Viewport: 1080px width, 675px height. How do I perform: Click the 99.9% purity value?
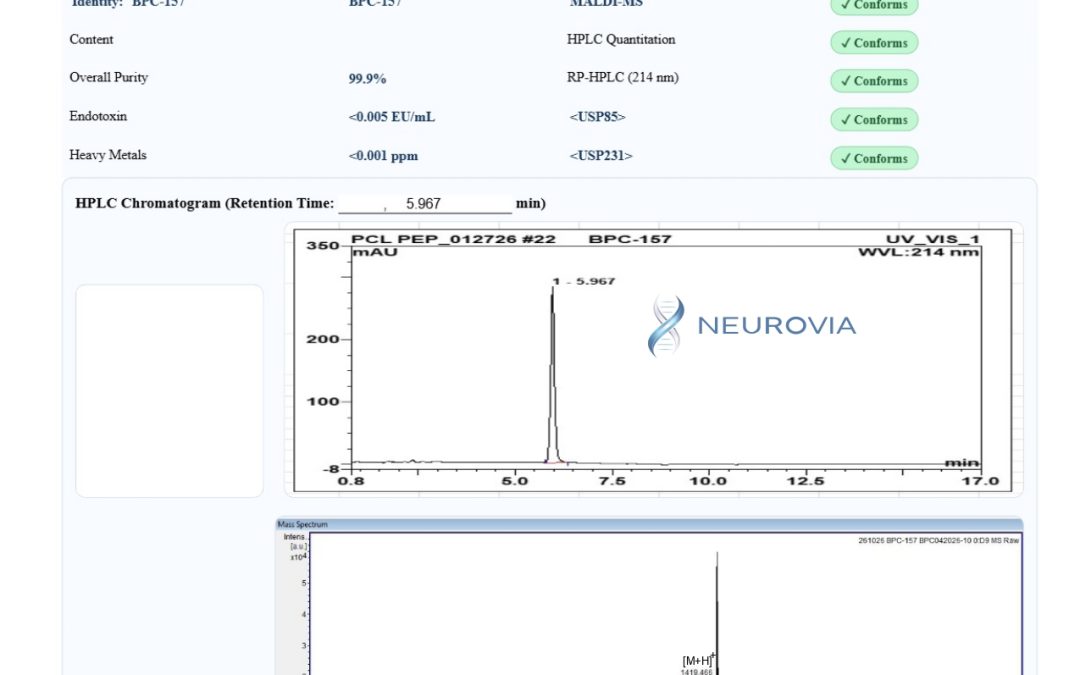click(x=367, y=79)
